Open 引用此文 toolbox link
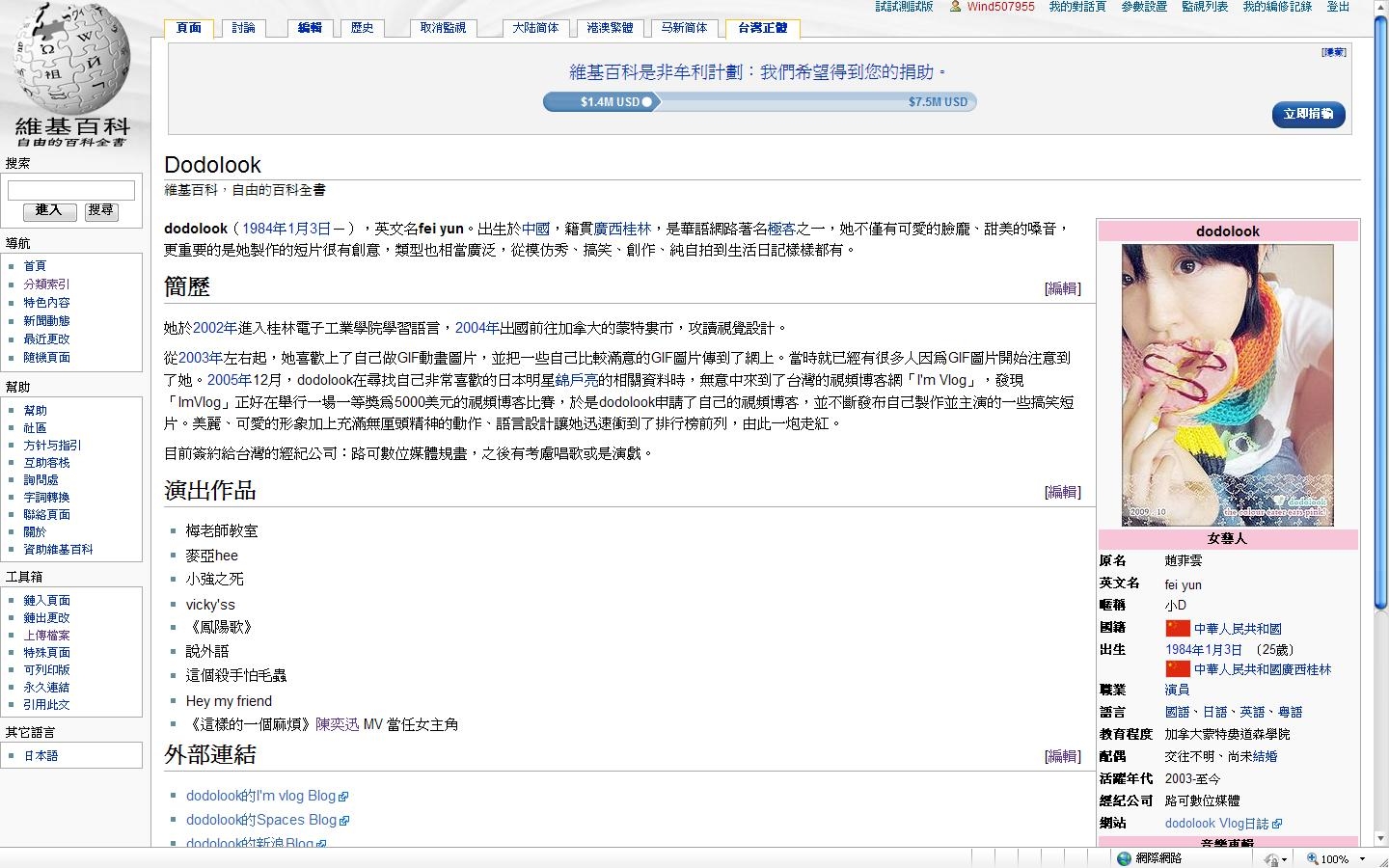Screen dimensions: 1389x868 (46, 705)
